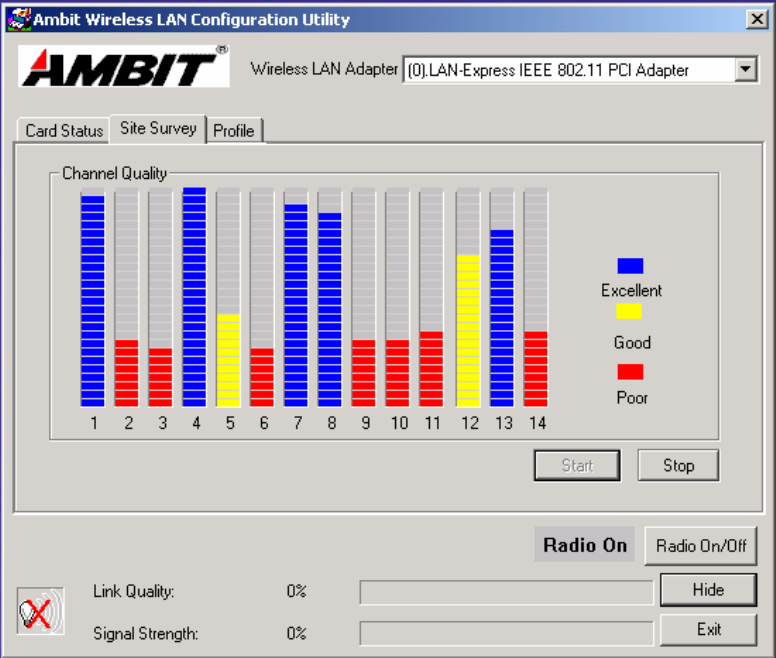Click the "Poor" legend label
This screenshot has height=658, width=776.
point(632,397)
